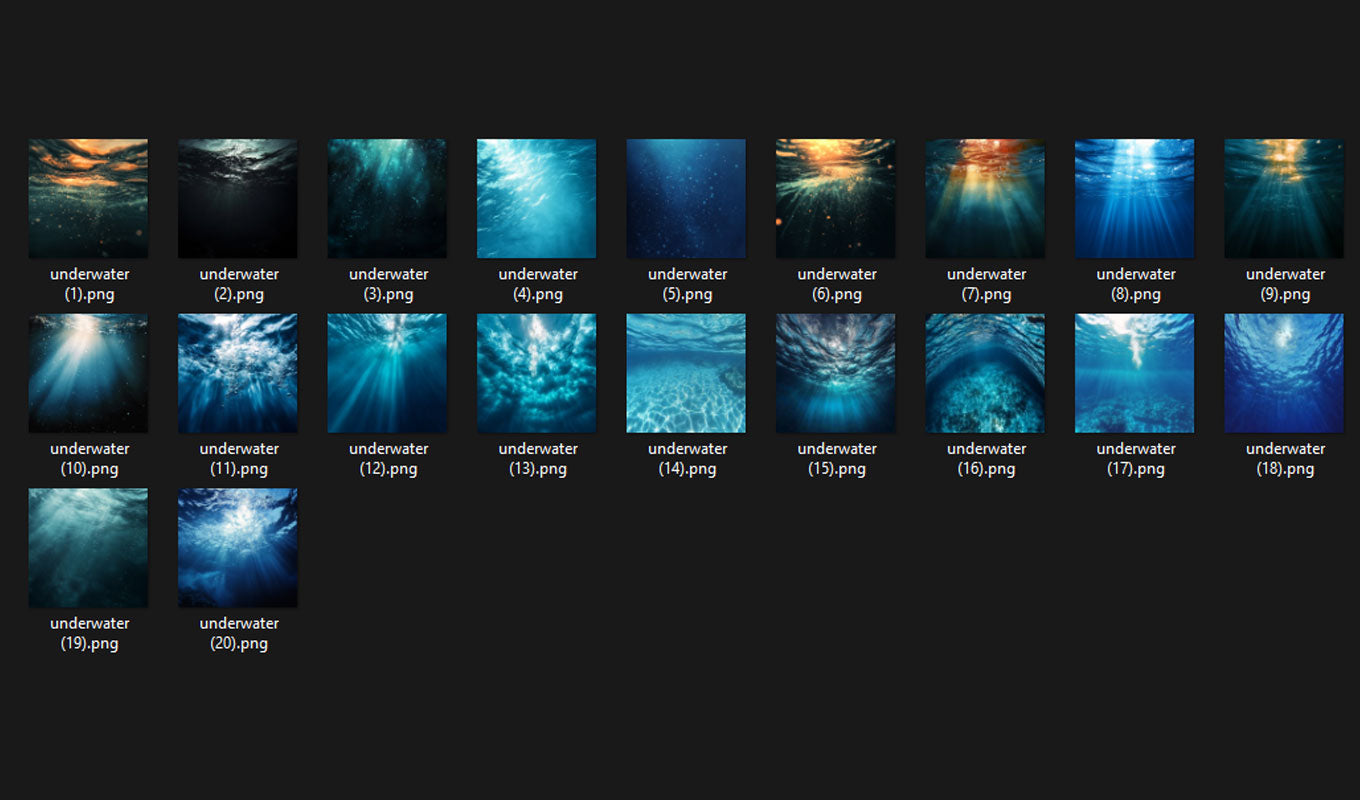Click underwater (6).png orange glow thumbnail

pyautogui.click(x=836, y=198)
